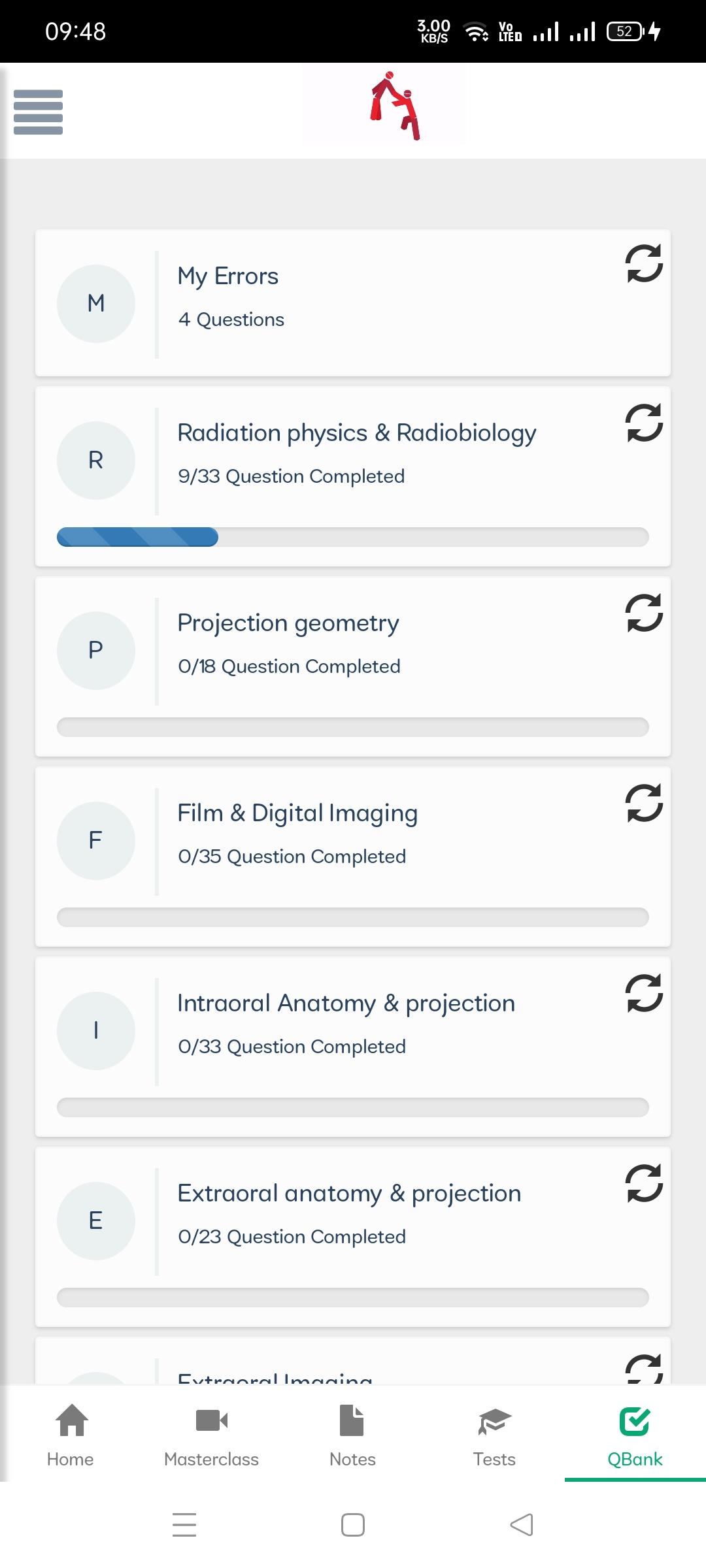Tap the red app logo in header
The width and height of the screenshot is (706, 1568).
point(395,105)
